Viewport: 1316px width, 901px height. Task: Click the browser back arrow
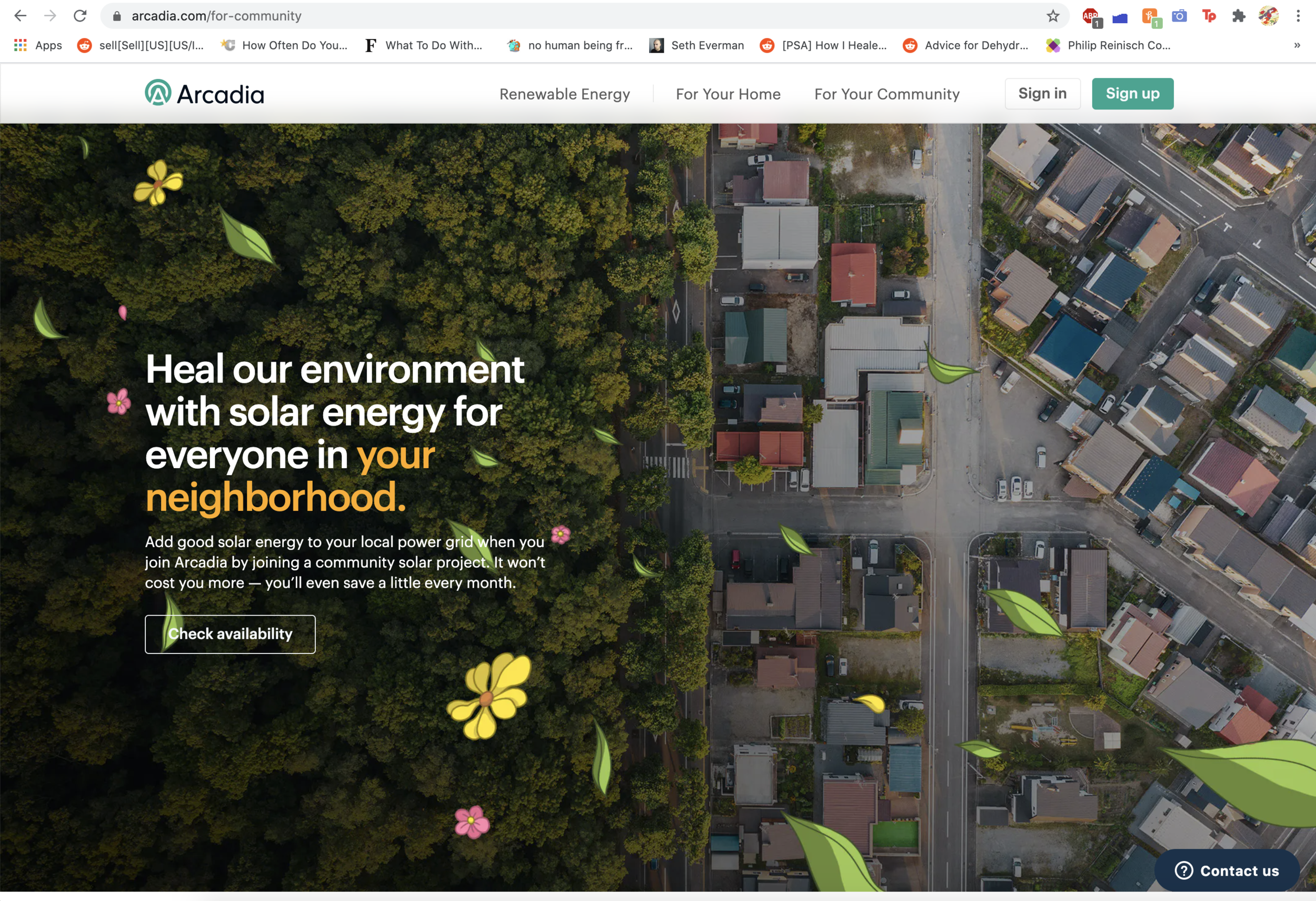coord(21,16)
